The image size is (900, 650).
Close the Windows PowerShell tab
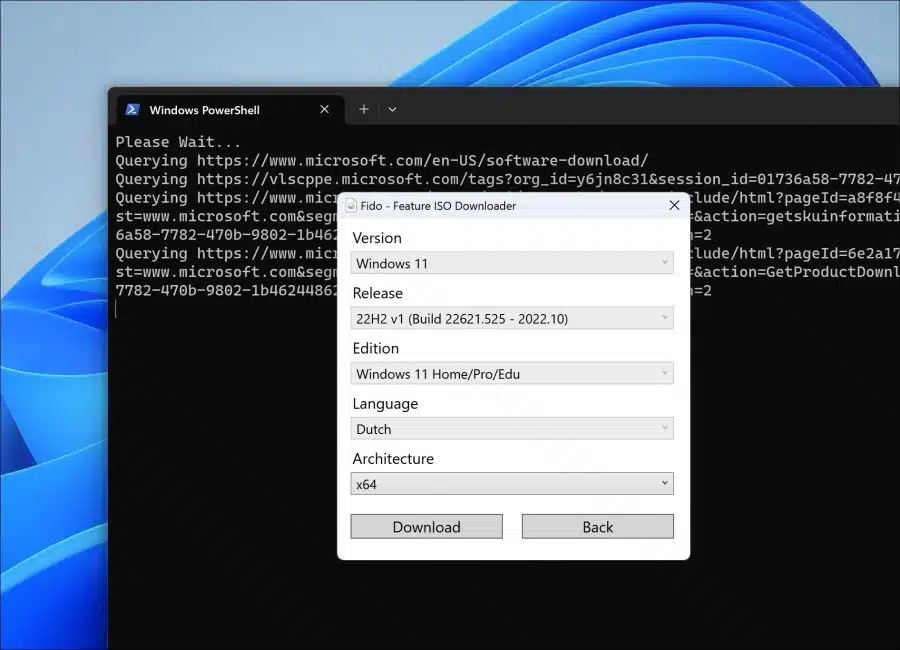324,109
